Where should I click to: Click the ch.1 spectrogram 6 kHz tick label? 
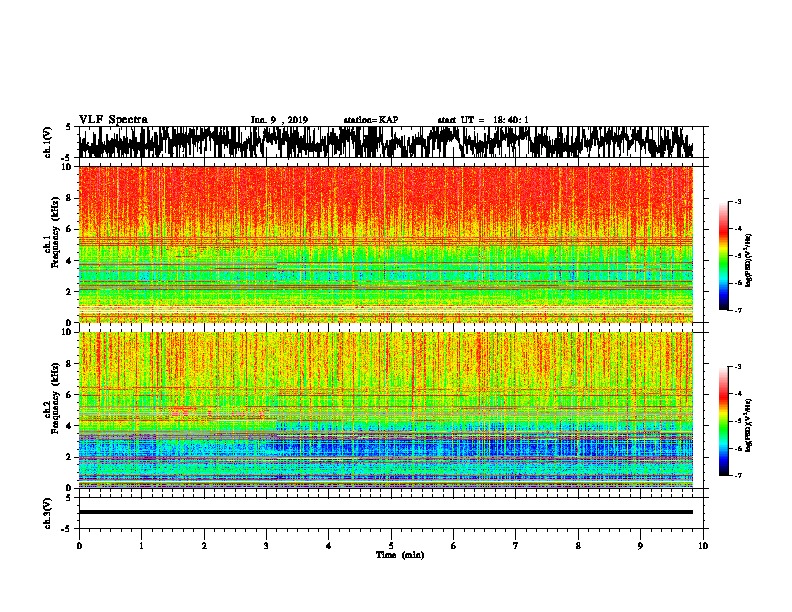point(69,230)
